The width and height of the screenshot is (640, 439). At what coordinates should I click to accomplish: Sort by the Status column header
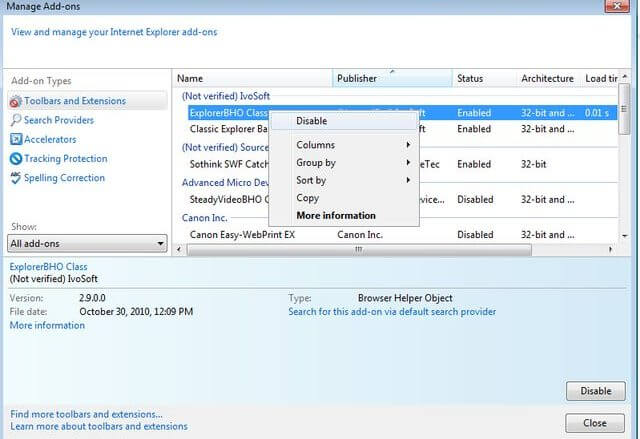click(x=484, y=78)
